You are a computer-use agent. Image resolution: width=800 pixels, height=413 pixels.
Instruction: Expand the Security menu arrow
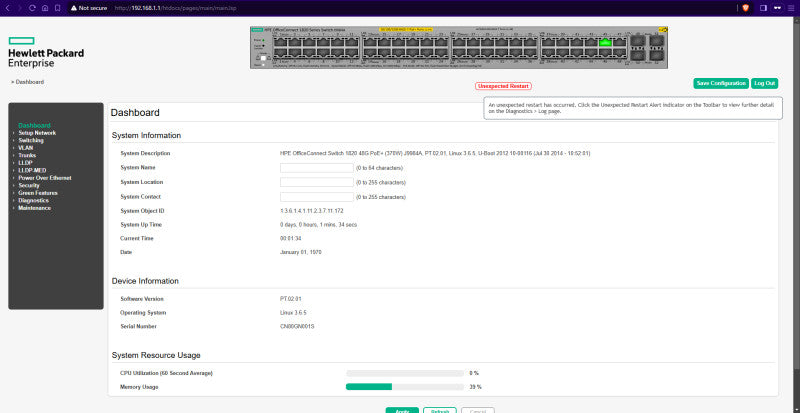(14, 185)
